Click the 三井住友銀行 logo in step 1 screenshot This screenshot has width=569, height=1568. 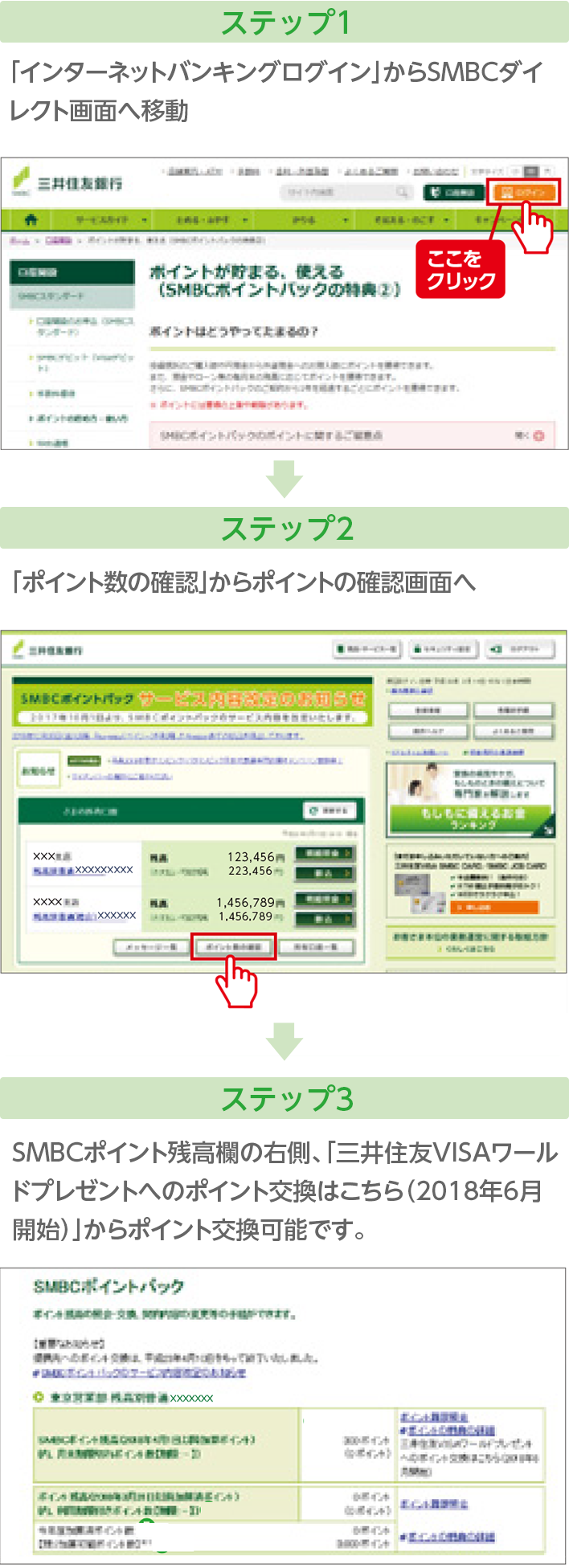68,183
